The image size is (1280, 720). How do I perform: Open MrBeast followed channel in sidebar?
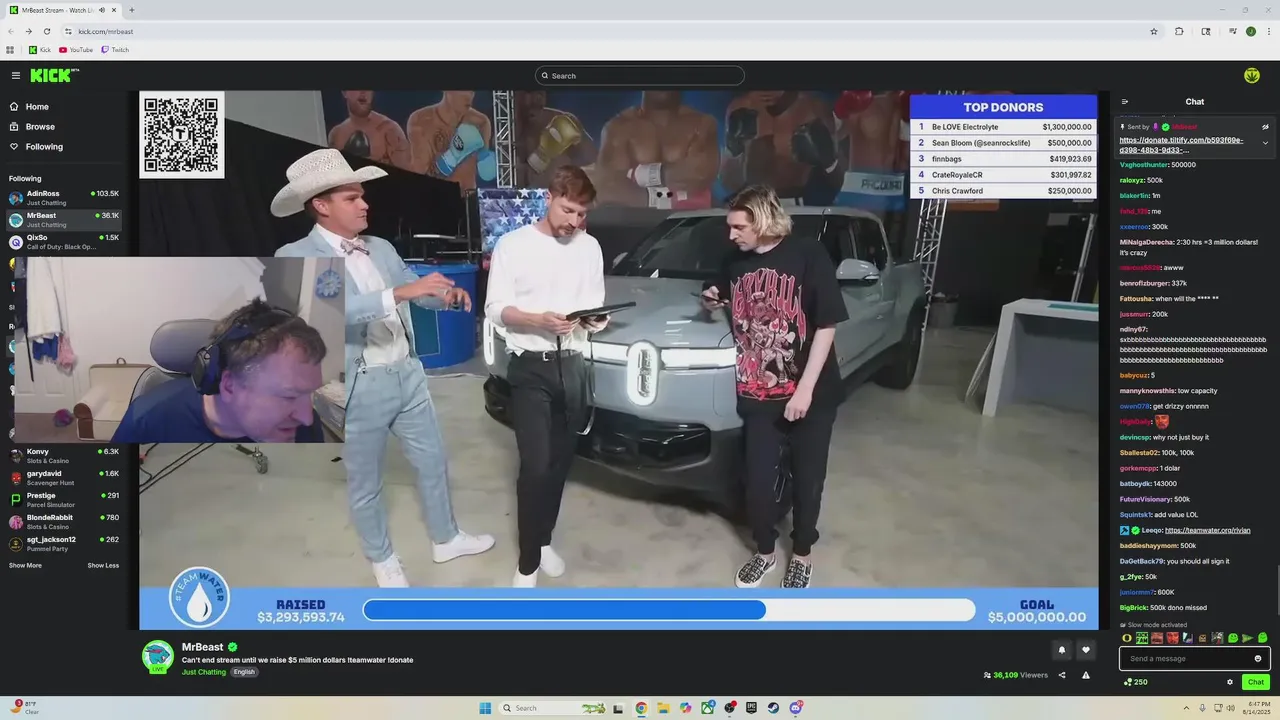[64, 219]
